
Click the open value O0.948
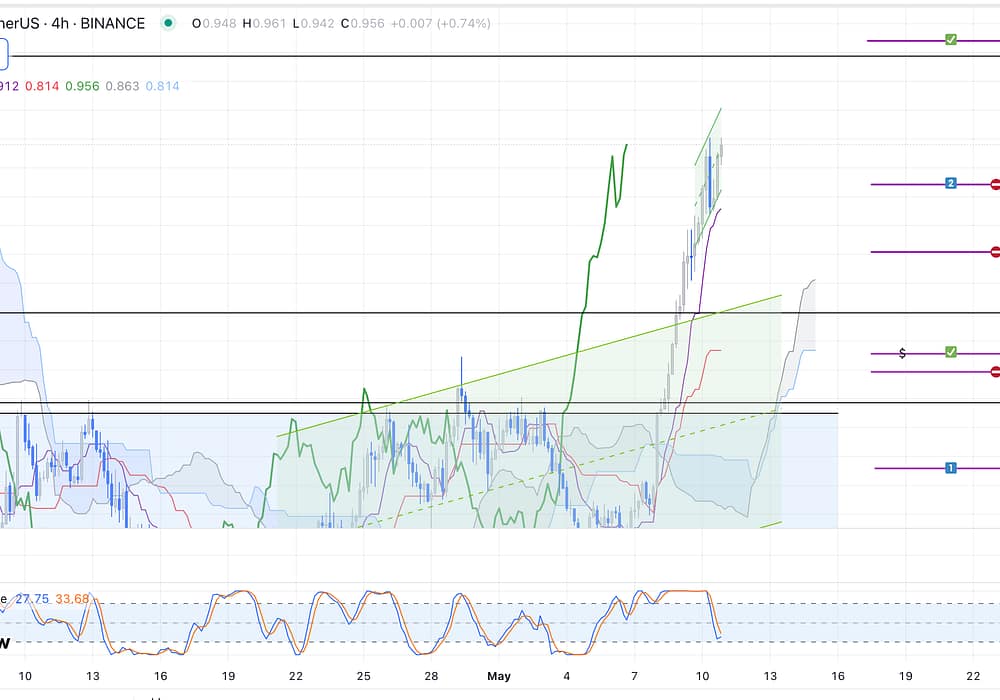tap(214, 23)
